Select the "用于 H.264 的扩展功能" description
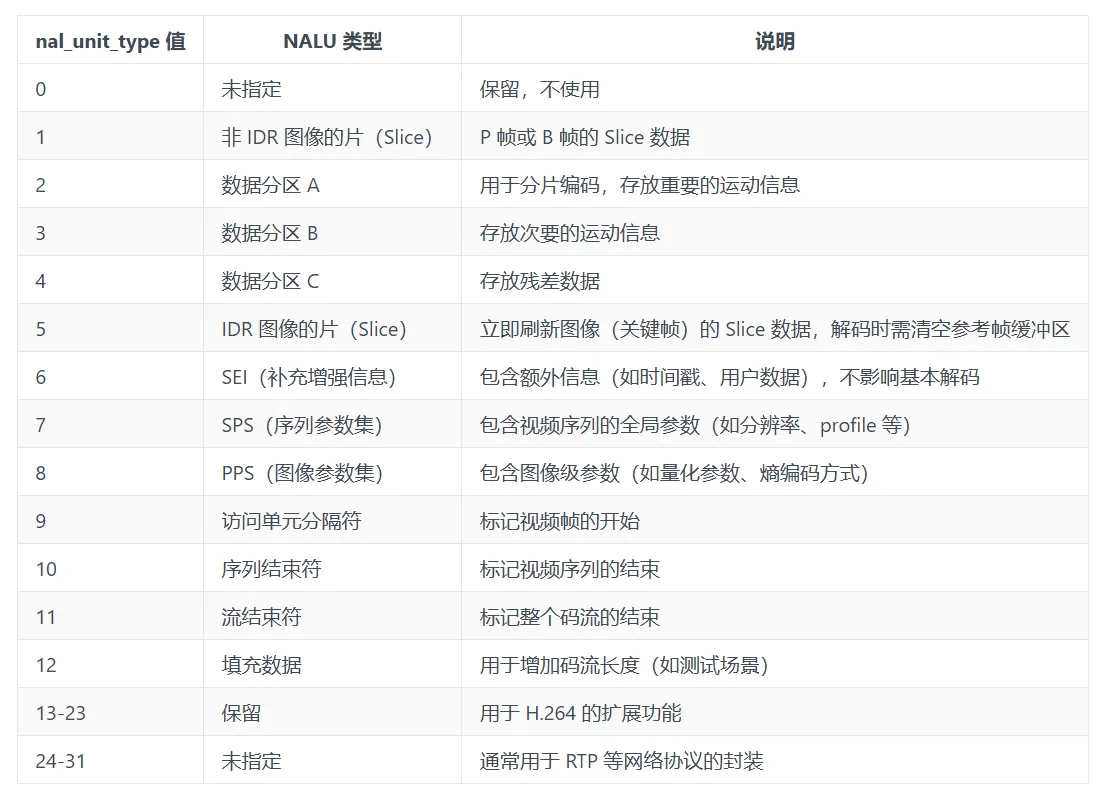The width and height of the screenshot is (1120, 795). pyautogui.click(x=581, y=713)
